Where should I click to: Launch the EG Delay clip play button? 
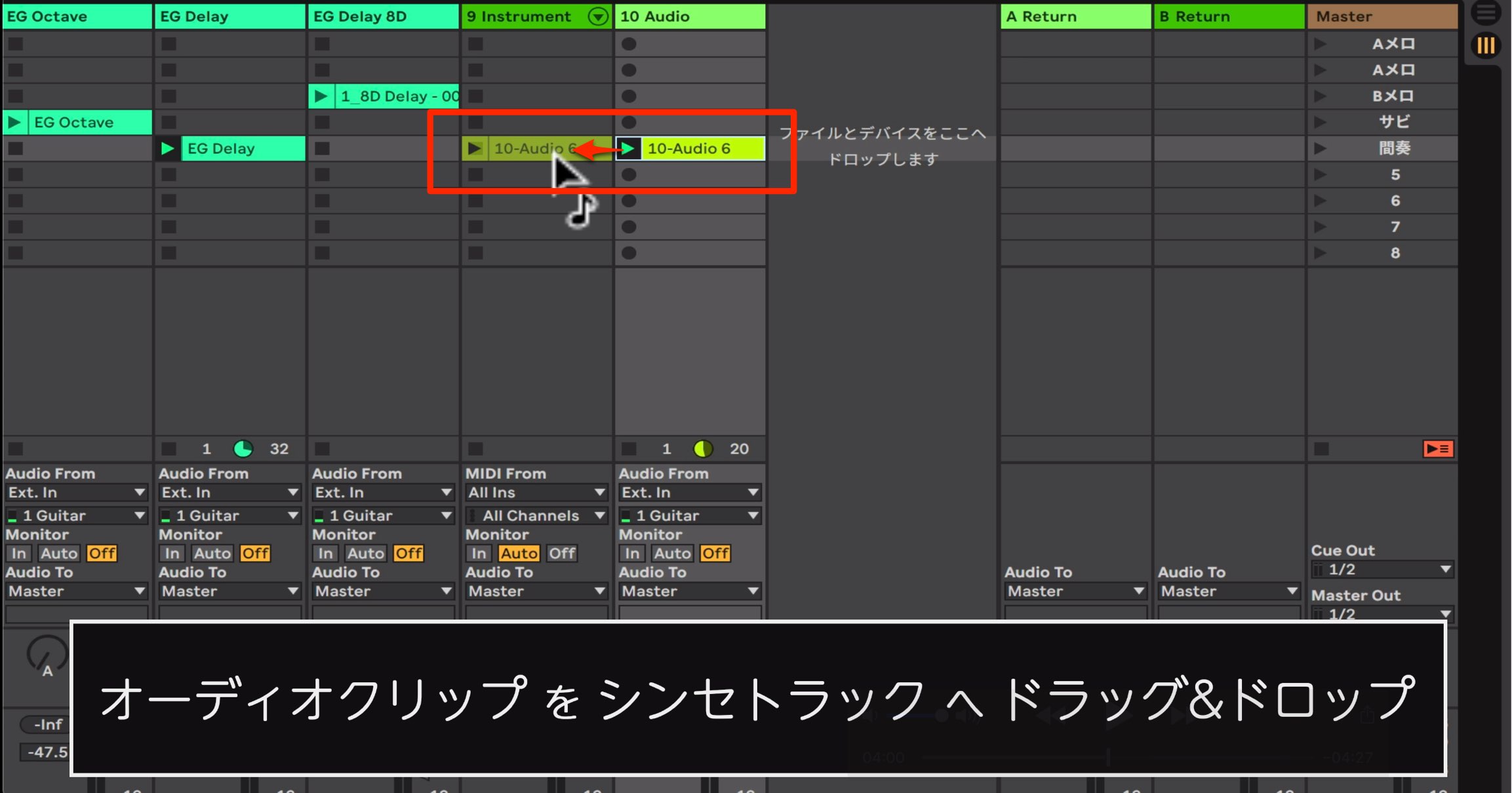pos(168,149)
